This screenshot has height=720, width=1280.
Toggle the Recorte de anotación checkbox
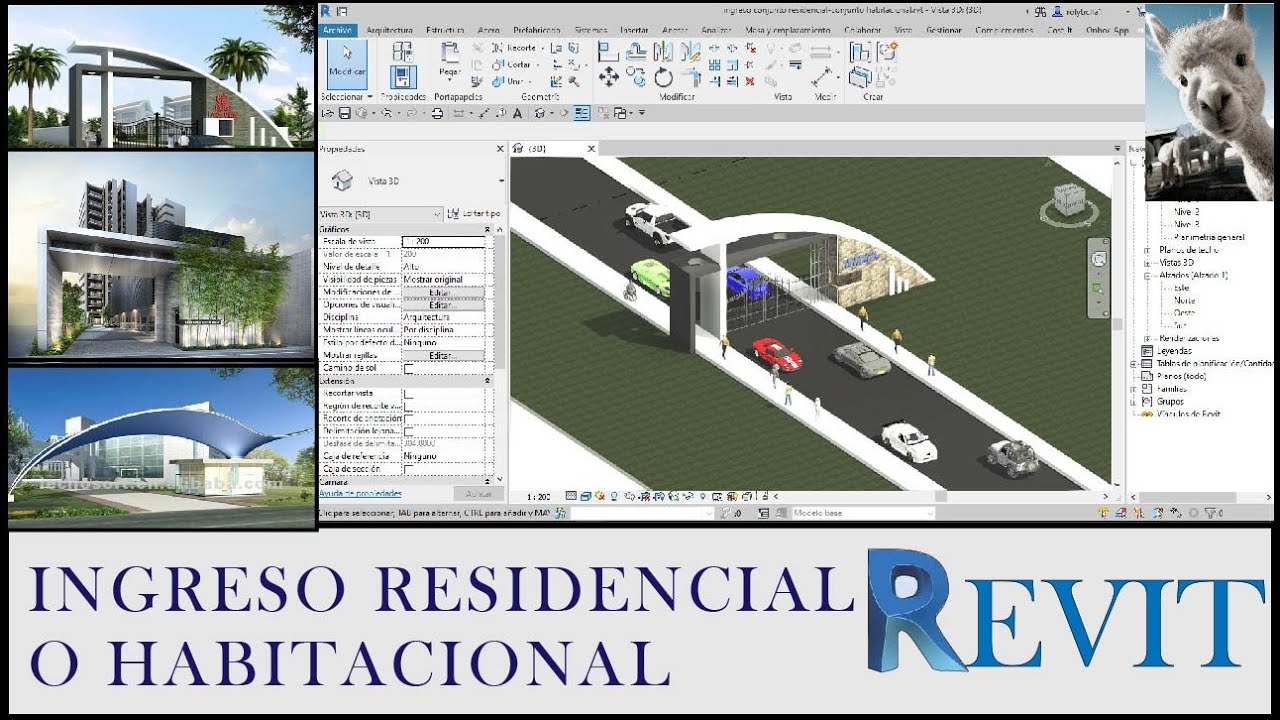point(408,418)
